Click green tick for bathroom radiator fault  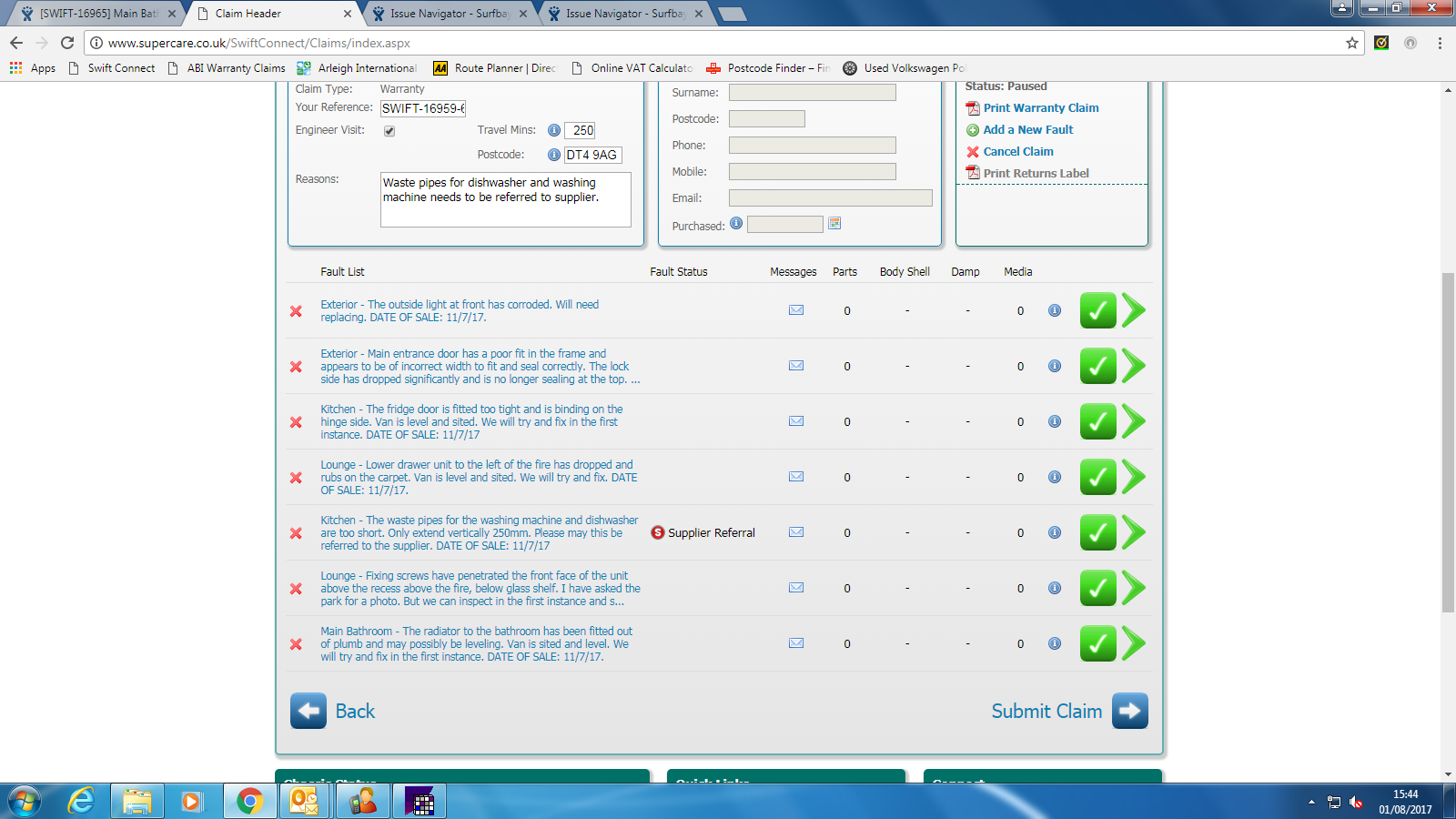tap(1098, 643)
